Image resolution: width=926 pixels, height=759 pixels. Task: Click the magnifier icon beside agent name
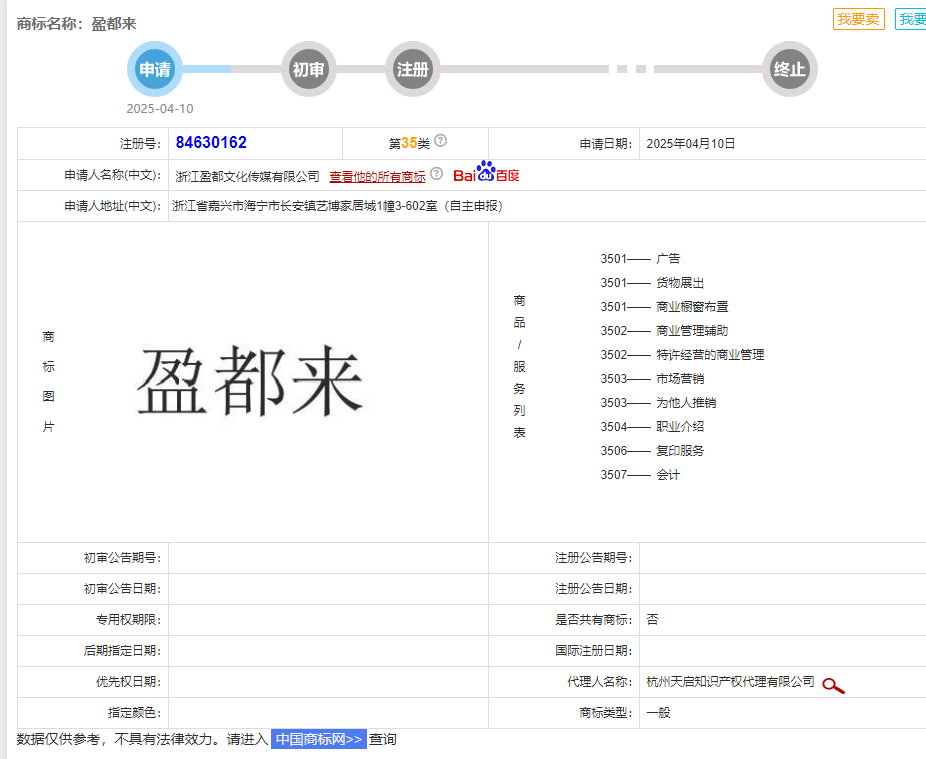pos(833,685)
